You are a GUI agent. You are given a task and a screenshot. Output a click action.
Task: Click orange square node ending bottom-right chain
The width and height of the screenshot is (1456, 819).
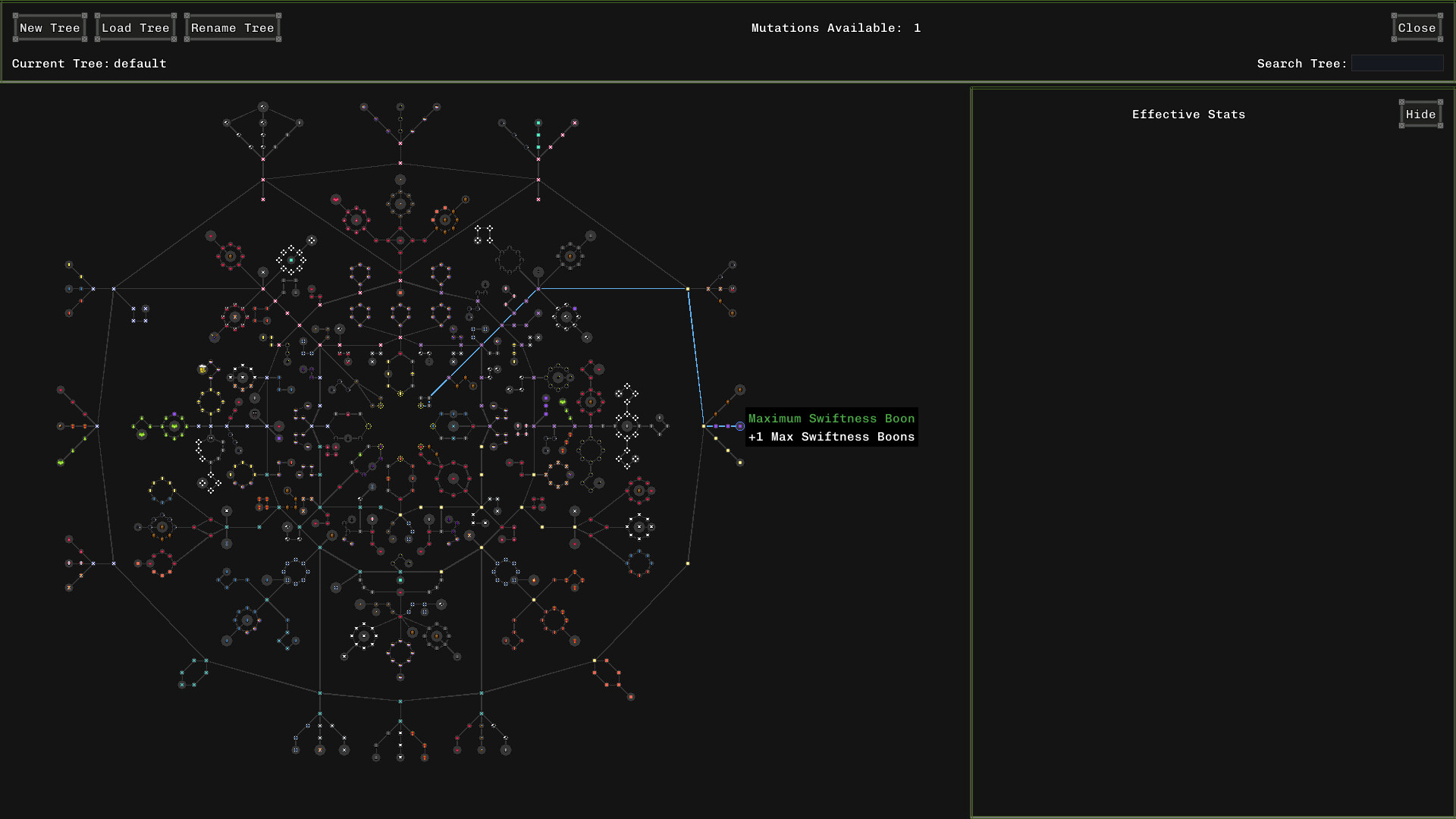[631, 697]
